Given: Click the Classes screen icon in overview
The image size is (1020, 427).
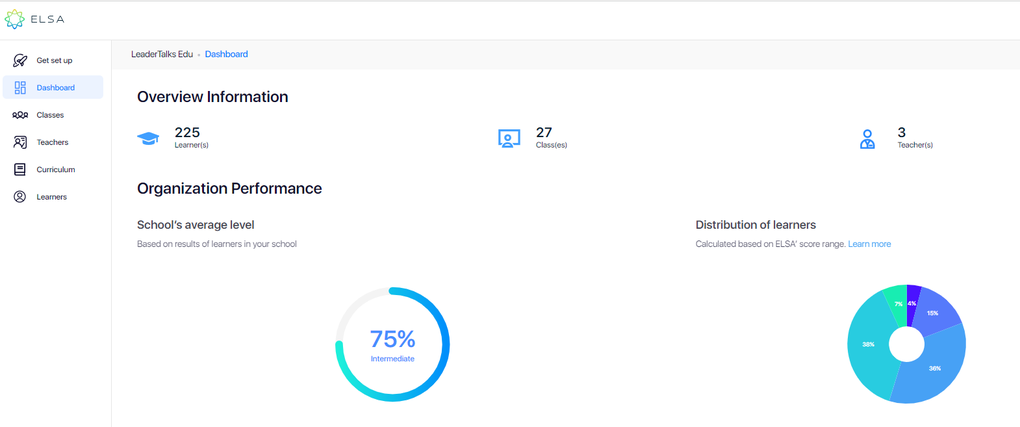Looking at the screenshot, I should pos(509,139).
